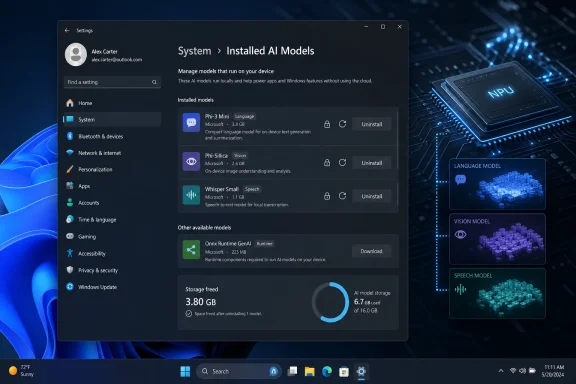Launch Microsoft Edge from the taskbar
The width and height of the screenshot is (576, 384).
pyautogui.click(x=327, y=372)
